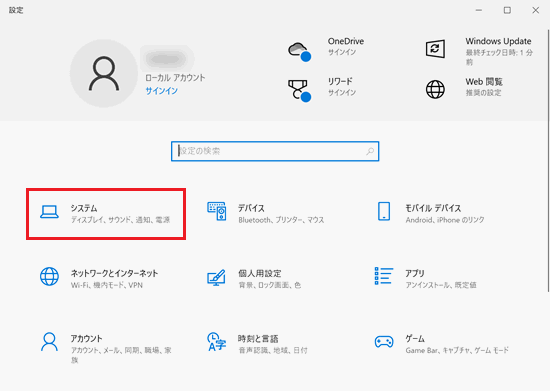Open the ネットワークとインターネット globe icon
550x391 pixels.
[x=49, y=276]
